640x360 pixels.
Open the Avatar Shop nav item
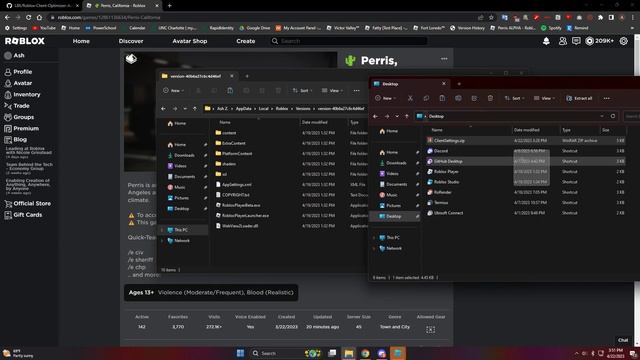[x=189, y=41]
